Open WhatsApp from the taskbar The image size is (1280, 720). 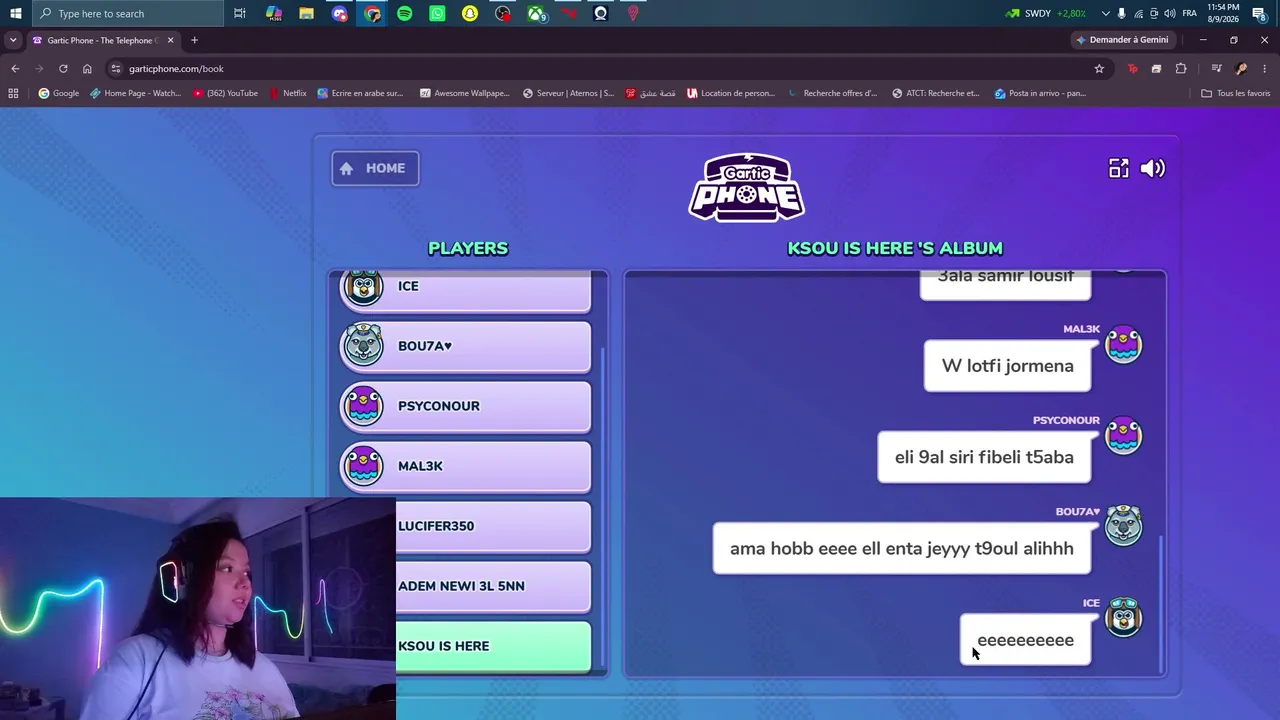(x=437, y=13)
